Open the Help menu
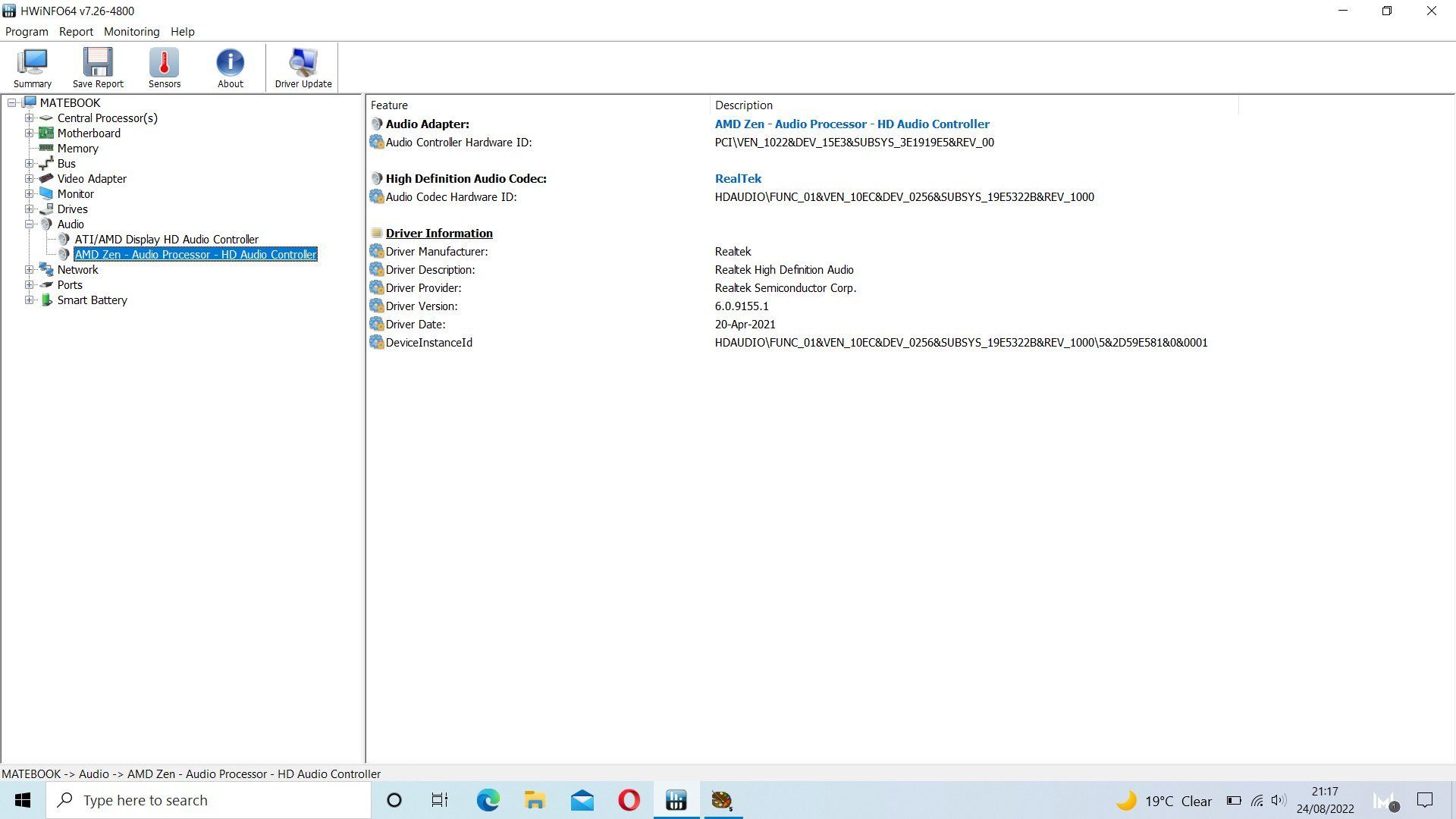Viewport: 1456px width, 819px height. [x=183, y=32]
